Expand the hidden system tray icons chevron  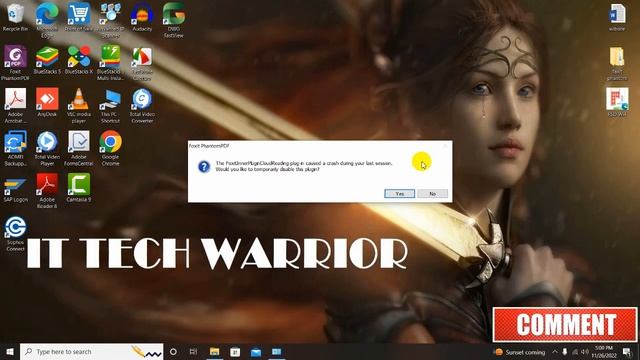point(554,352)
